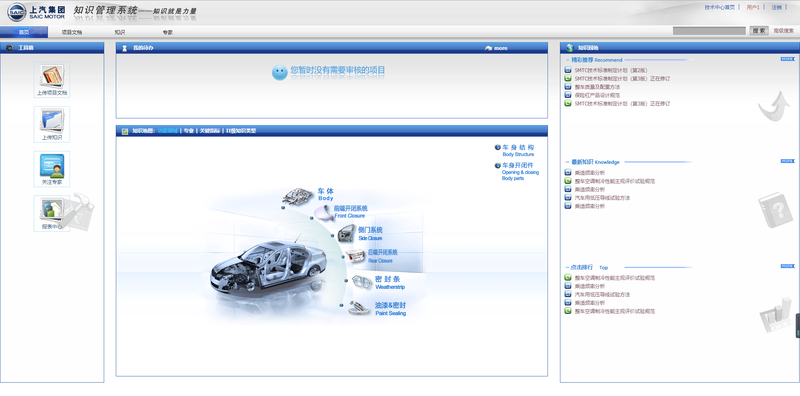Click the car body frame image
800x396 pixels.
[268, 266]
